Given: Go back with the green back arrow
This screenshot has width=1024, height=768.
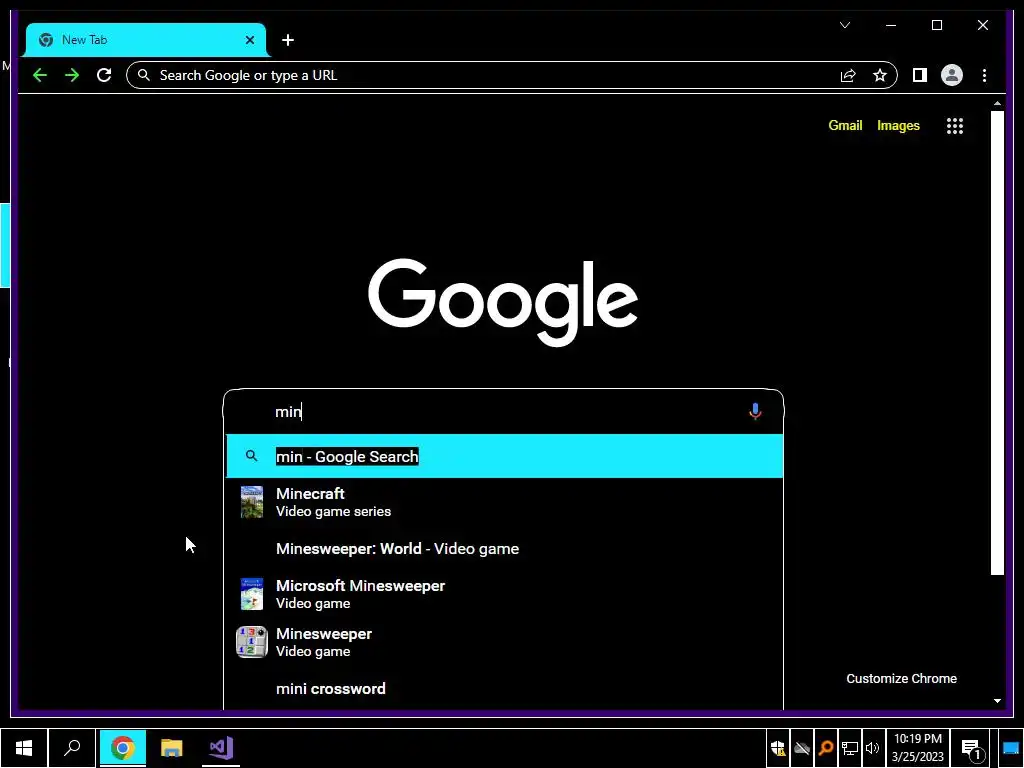Looking at the screenshot, I should click(40, 75).
